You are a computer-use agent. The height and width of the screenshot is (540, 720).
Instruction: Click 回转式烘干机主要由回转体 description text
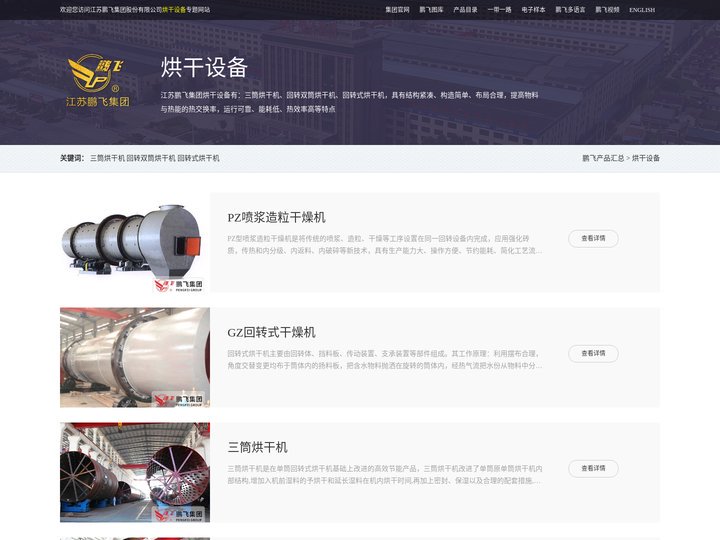(385, 360)
